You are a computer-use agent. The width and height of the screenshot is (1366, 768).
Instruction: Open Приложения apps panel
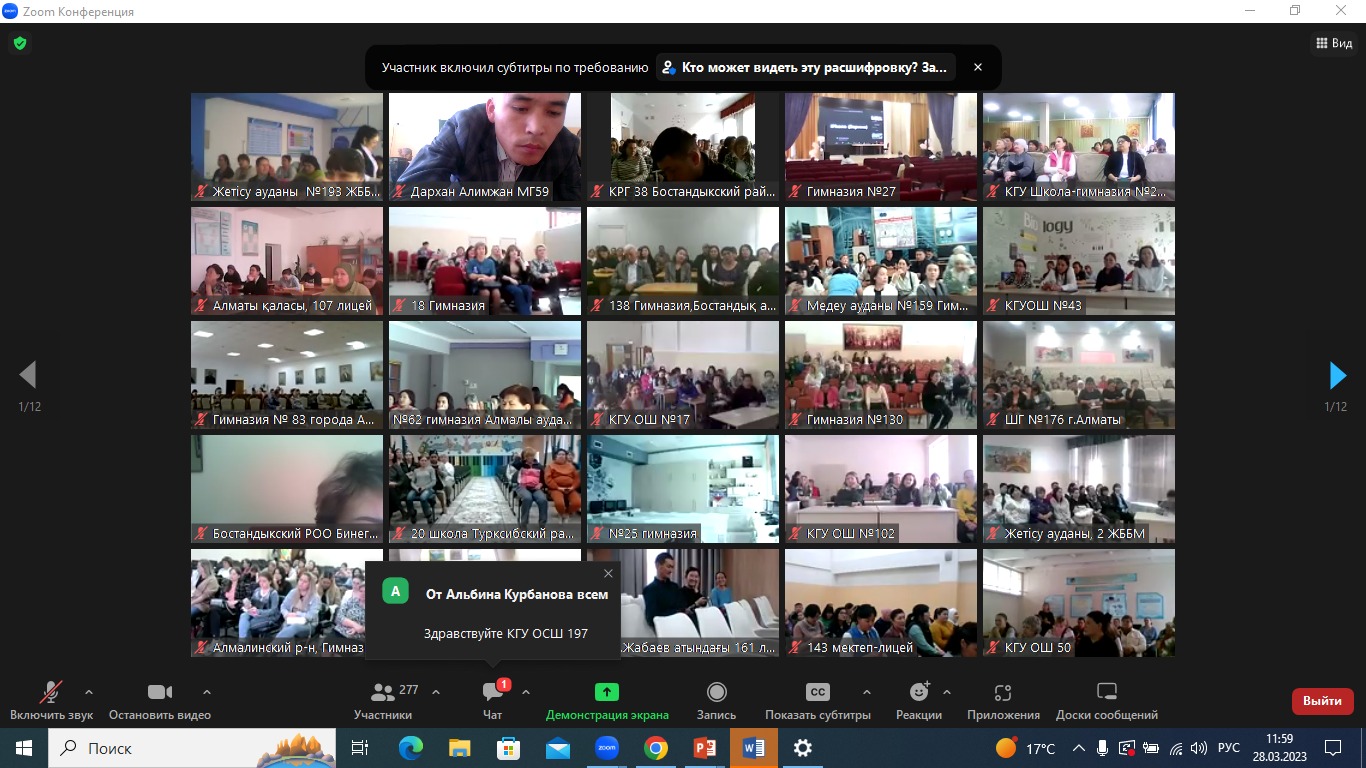[x=1003, y=700]
